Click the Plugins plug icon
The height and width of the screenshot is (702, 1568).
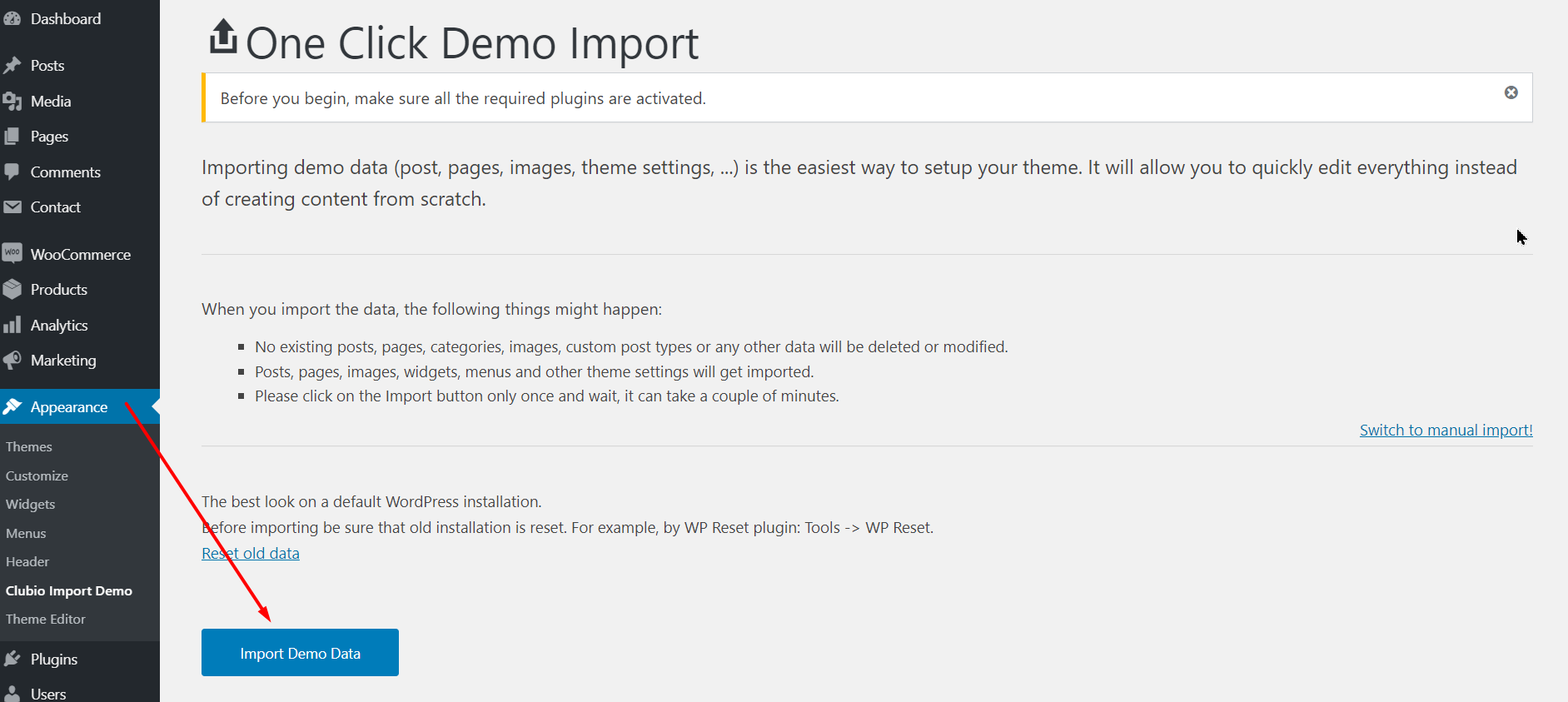tap(12, 659)
